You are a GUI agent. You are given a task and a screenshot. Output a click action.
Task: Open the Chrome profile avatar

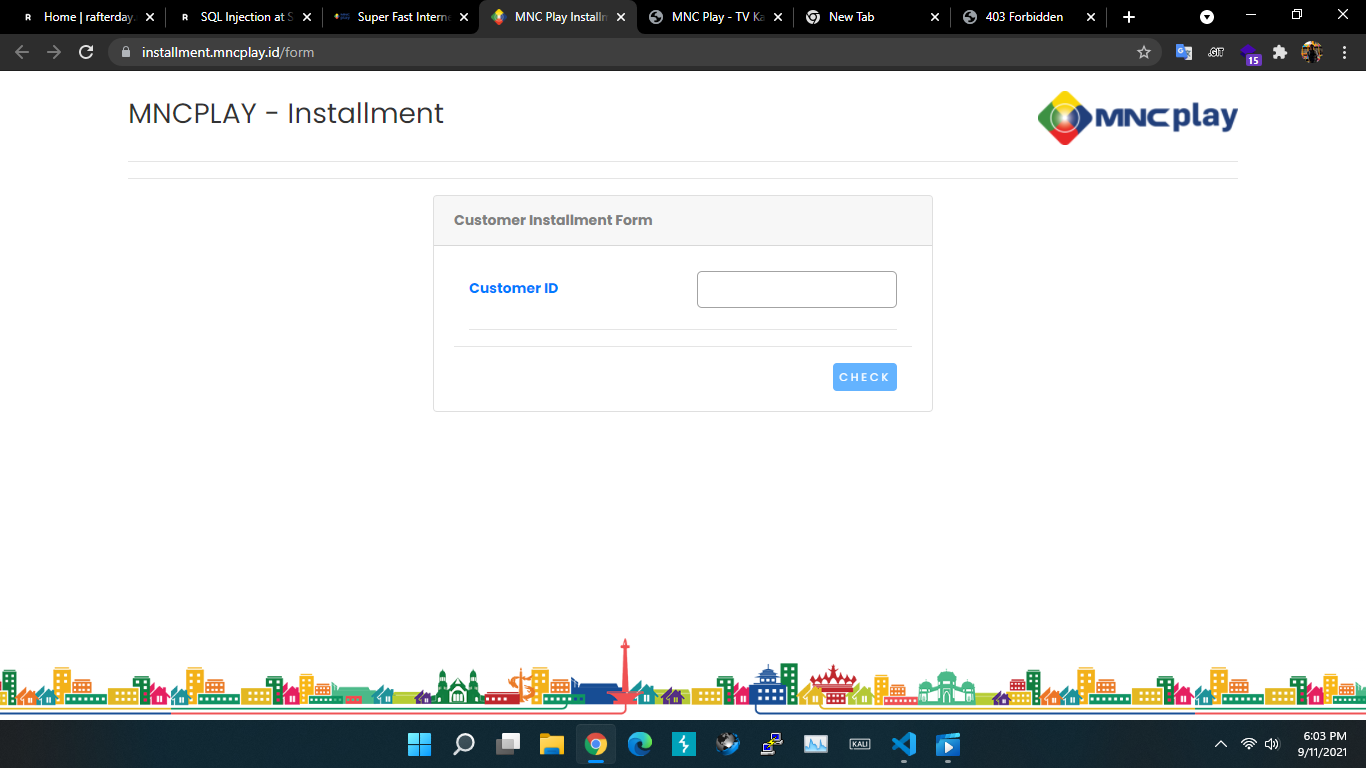[x=1311, y=52]
